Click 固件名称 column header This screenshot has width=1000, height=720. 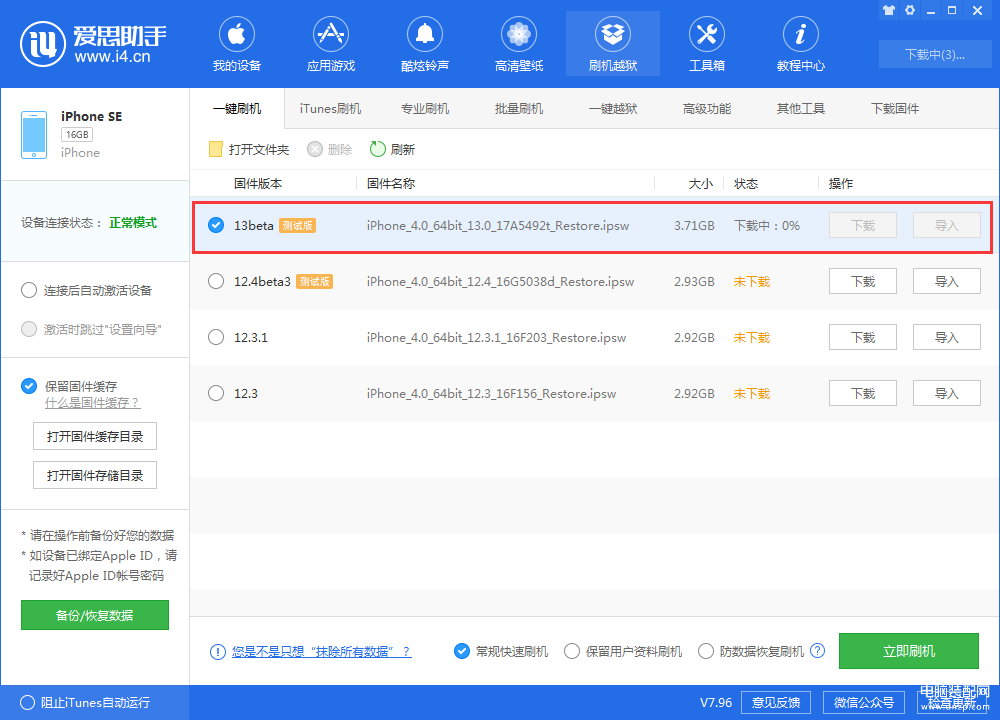point(391,184)
